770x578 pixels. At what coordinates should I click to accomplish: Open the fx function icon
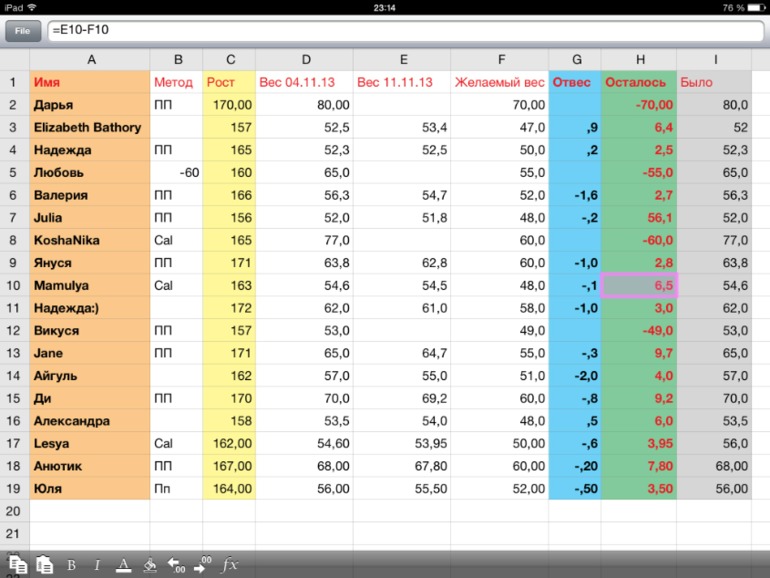(x=229, y=565)
